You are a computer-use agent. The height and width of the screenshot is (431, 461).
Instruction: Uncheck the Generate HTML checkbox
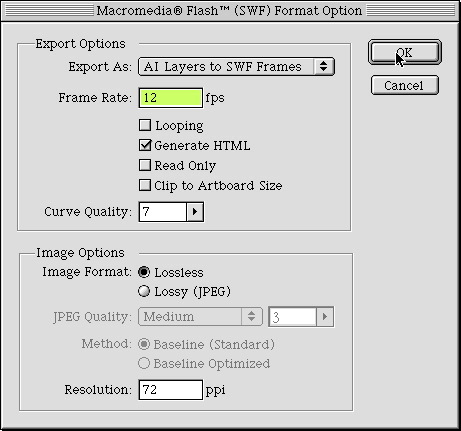145,145
